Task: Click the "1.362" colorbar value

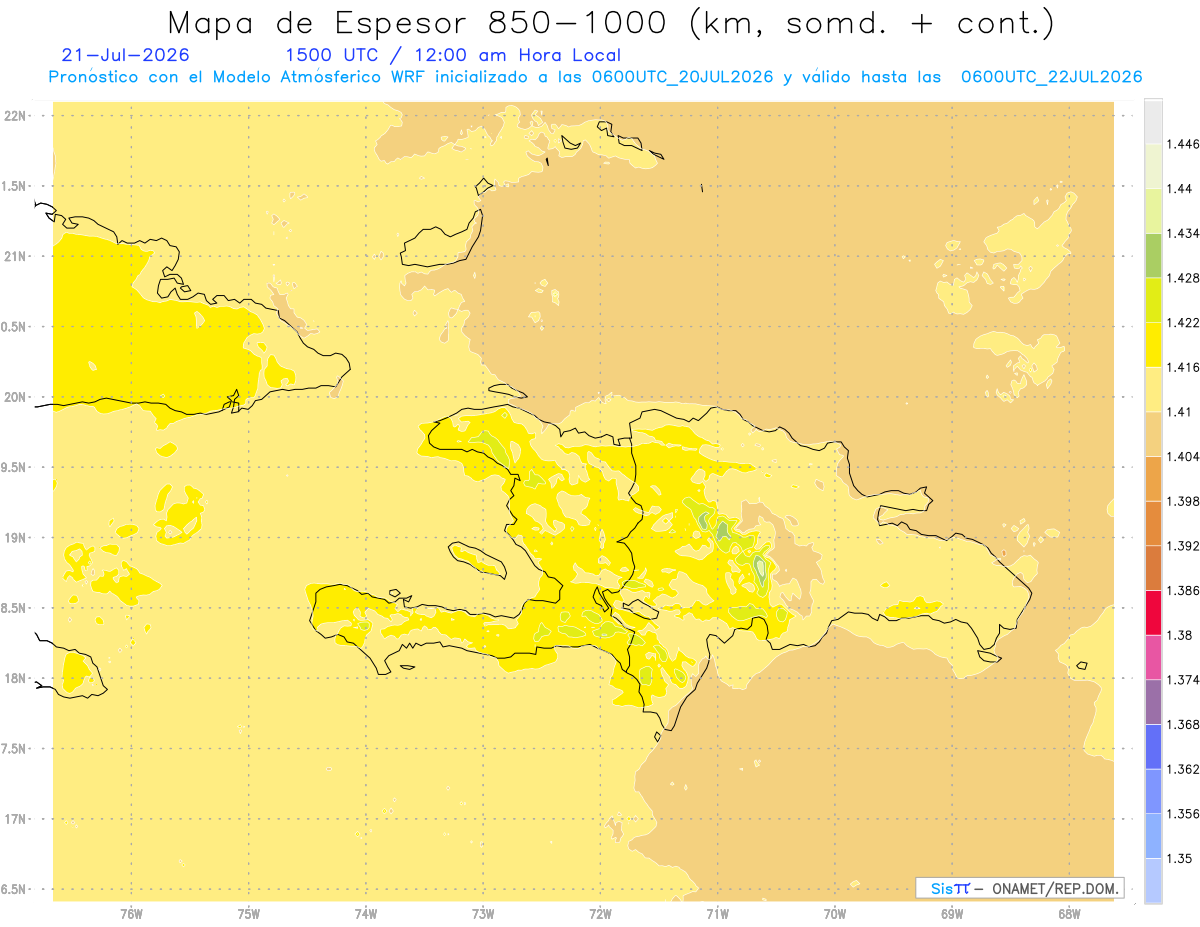Action: (1182, 769)
